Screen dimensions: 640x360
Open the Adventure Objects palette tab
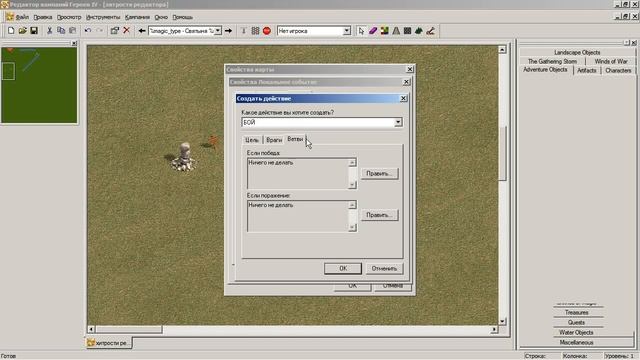click(x=545, y=70)
